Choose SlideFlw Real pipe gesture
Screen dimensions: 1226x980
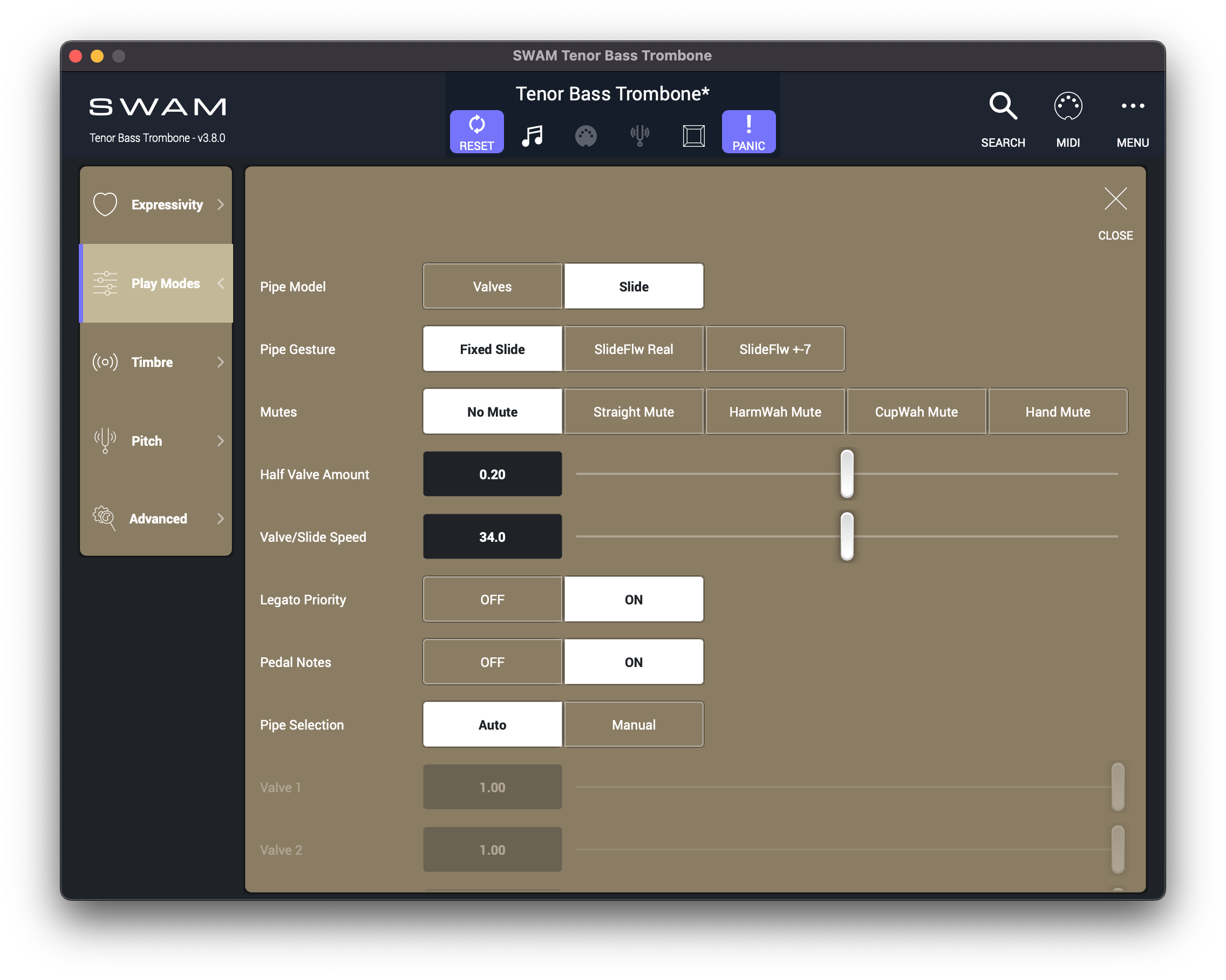click(634, 349)
